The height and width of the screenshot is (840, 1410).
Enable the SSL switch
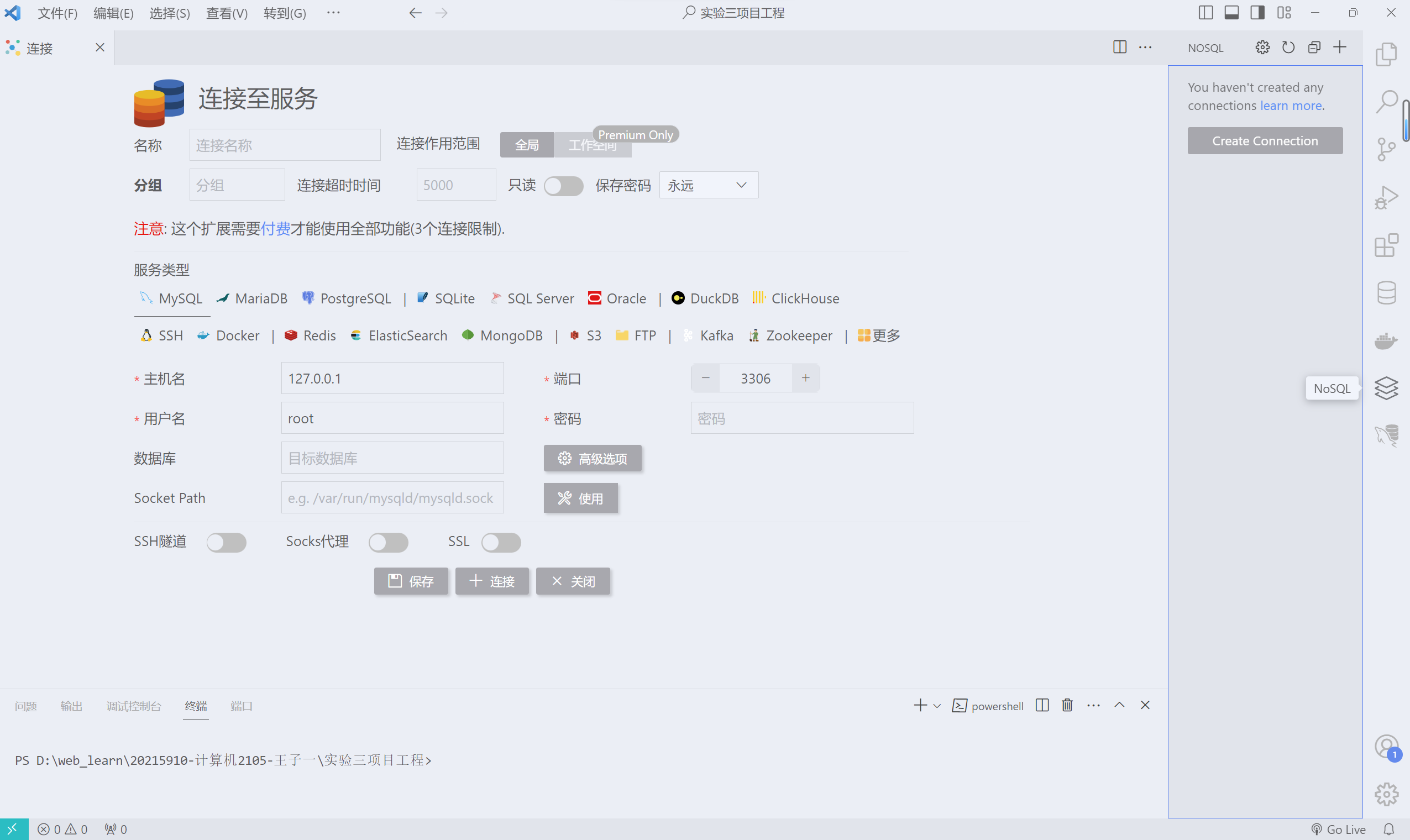click(501, 542)
